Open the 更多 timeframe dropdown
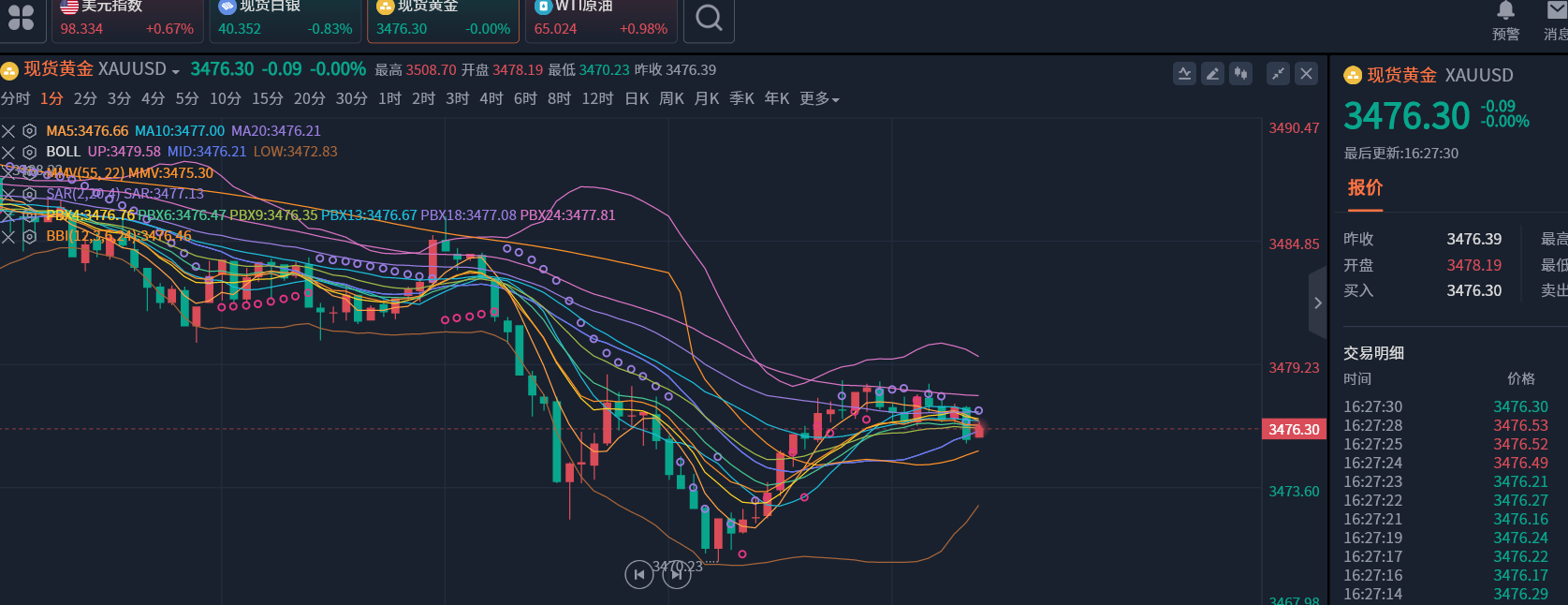 [819, 99]
